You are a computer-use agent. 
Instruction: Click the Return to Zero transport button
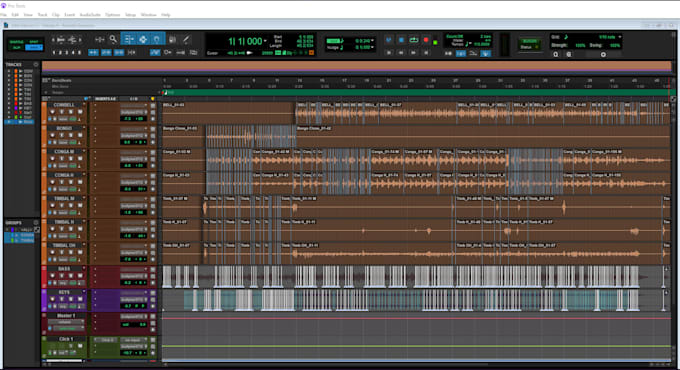(x=389, y=52)
